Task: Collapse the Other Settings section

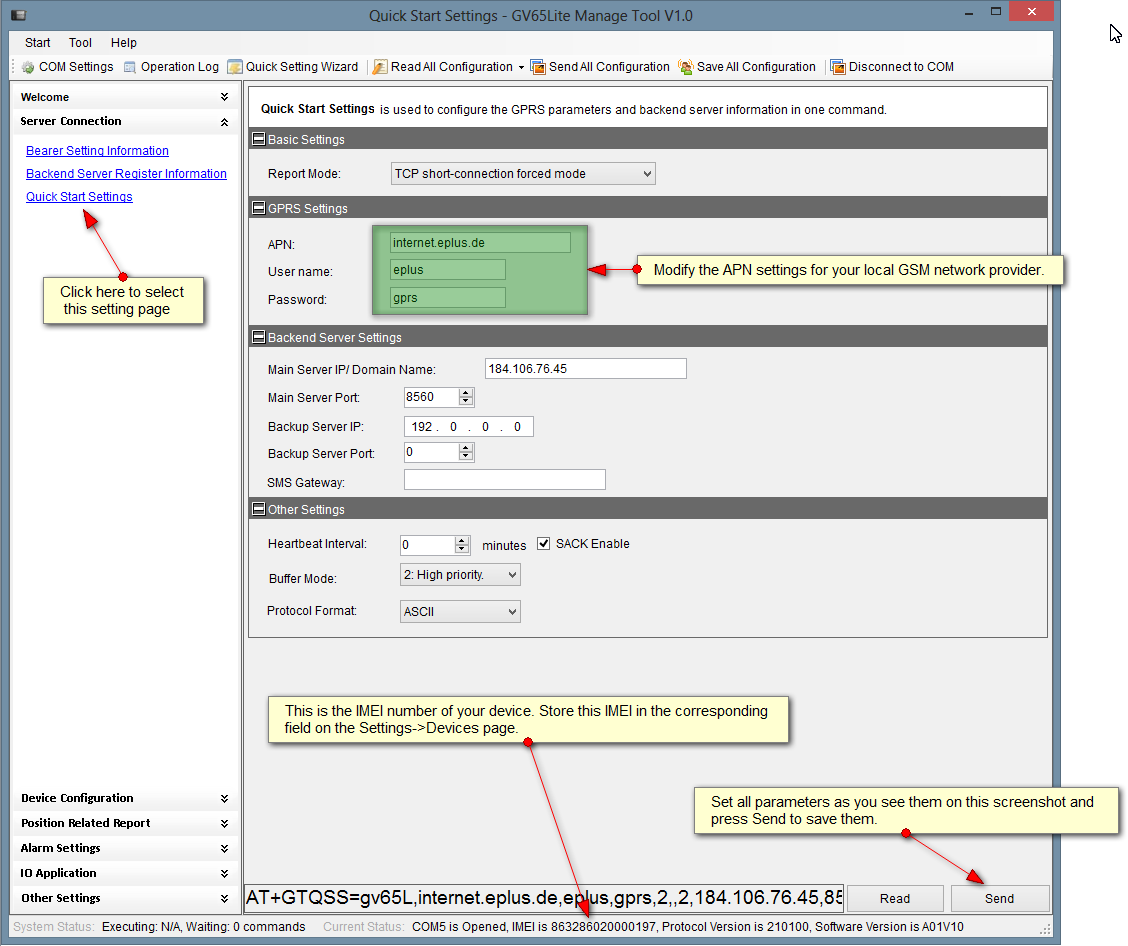Action: coord(259,509)
